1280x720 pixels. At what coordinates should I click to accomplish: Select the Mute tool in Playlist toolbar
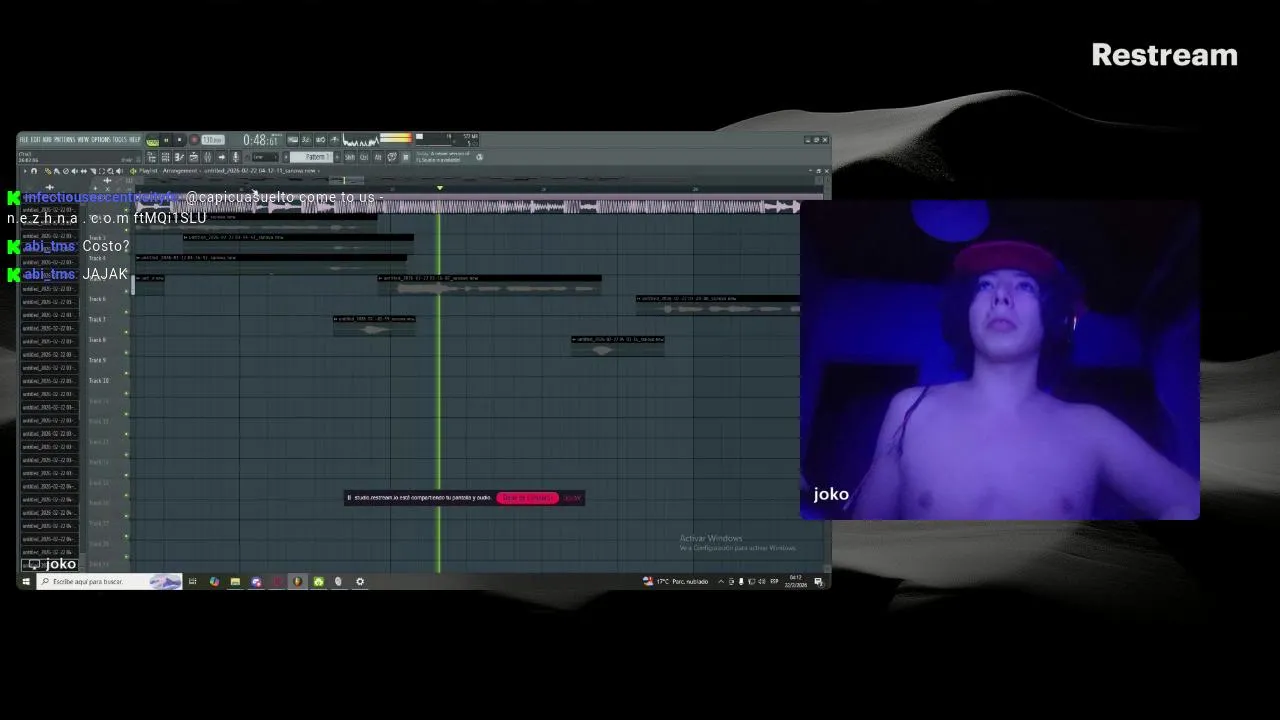(x=74, y=170)
